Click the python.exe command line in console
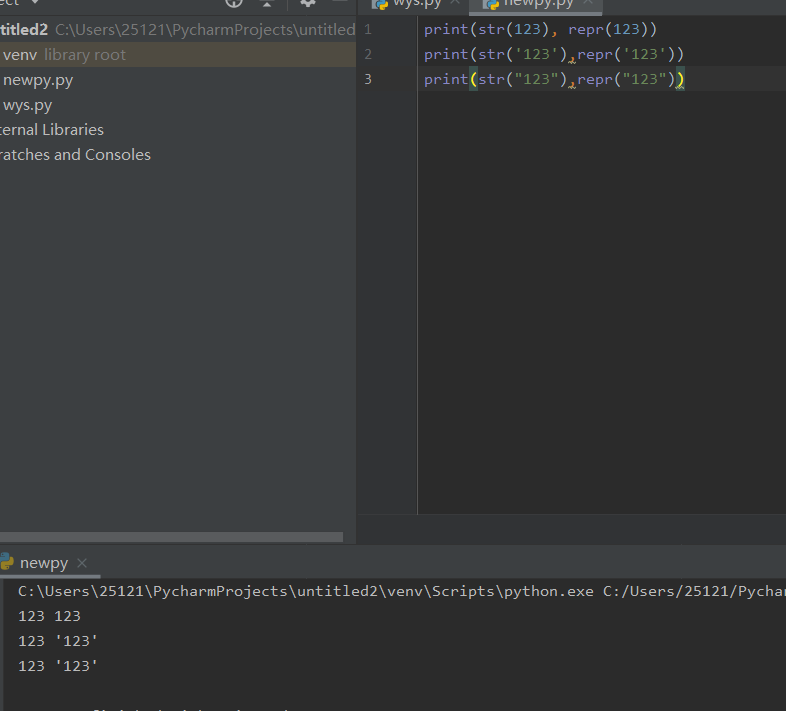This screenshot has width=786, height=711. 402,592
